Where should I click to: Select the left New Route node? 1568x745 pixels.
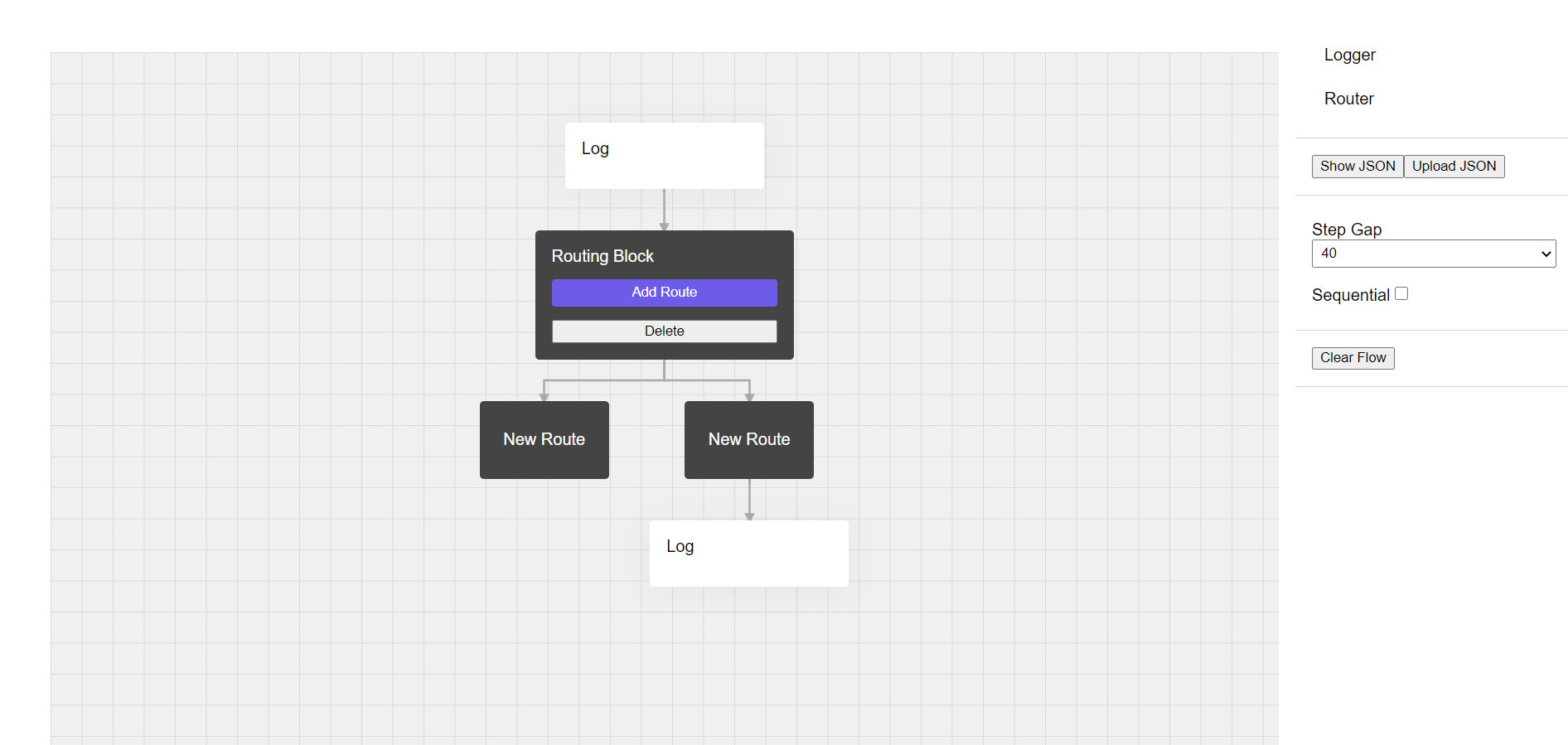click(544, 440)
